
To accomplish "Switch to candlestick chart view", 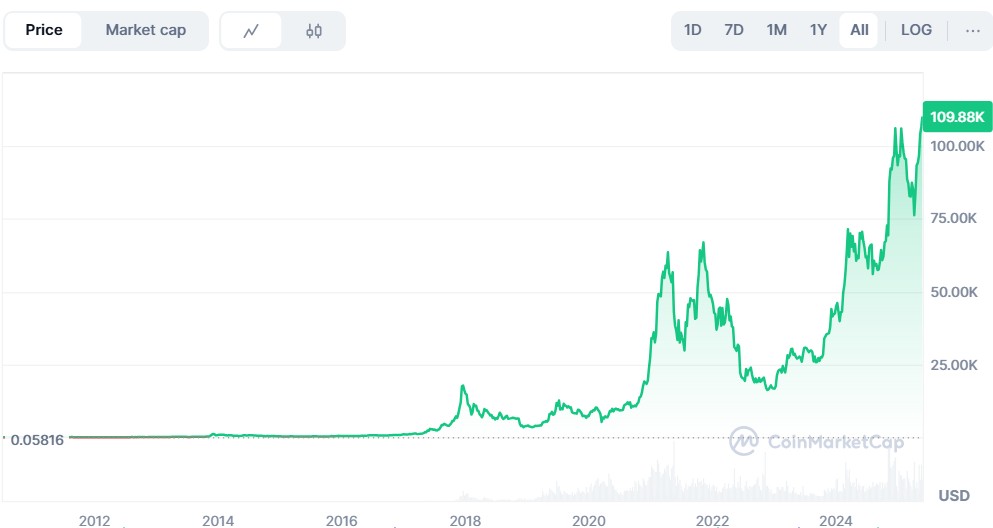I will tap(314, 31).
